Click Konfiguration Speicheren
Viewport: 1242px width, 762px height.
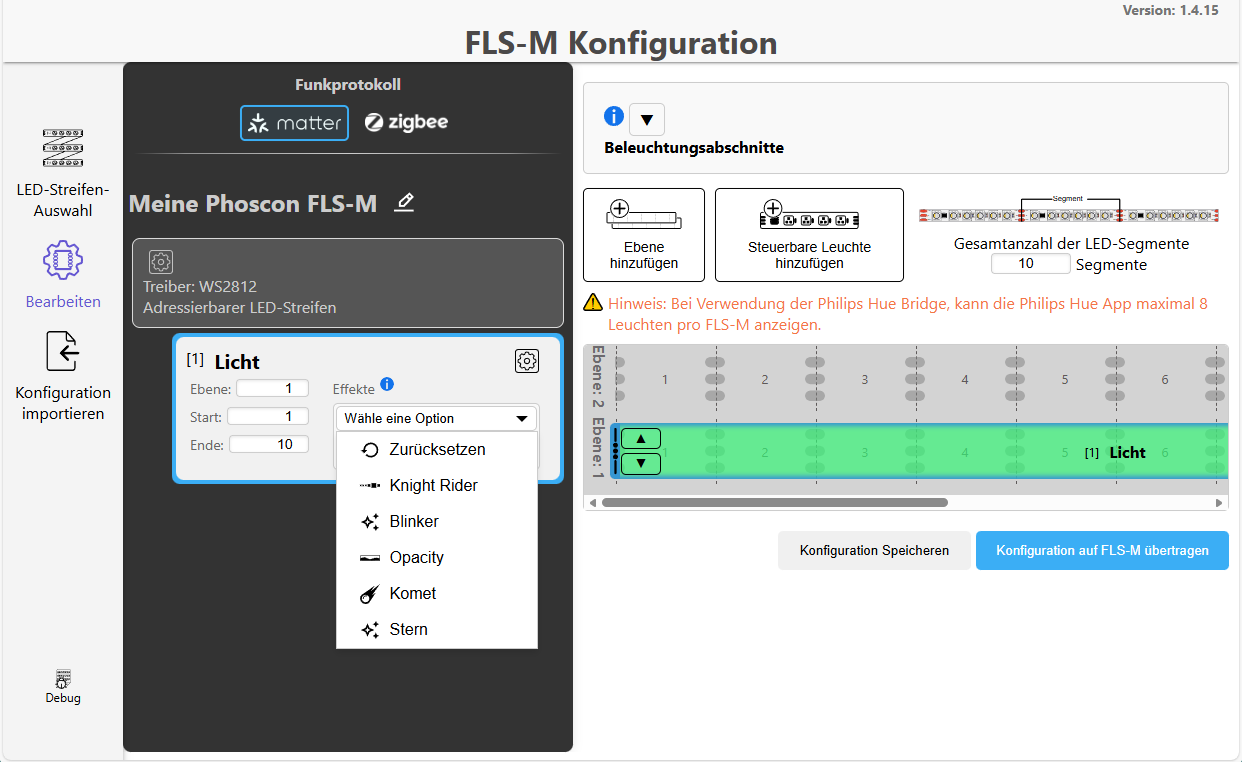pyautogui.click(x=874, y=550)
